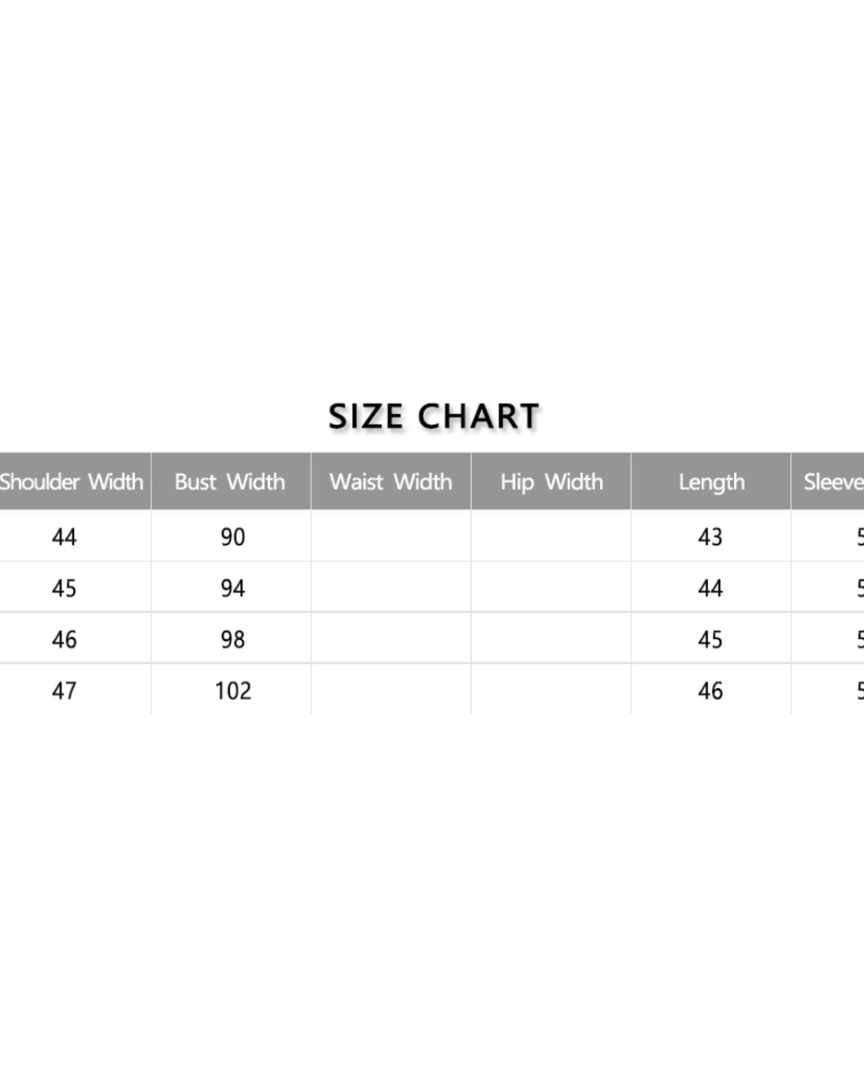Image resolution: width=864 pixels, height=1080 pixels.
Task: Select the Shoulder Width column header
Action: (x=72, y=482)
